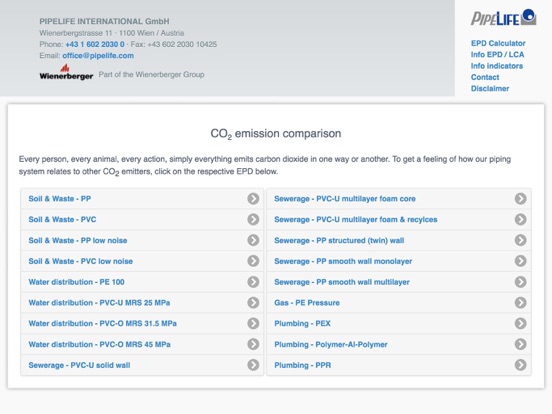Image resolution: width=552 pixels, height=414 pixels.
Task: Click arrow icon beside Plumbing - PEX
Action: [520, 324]
